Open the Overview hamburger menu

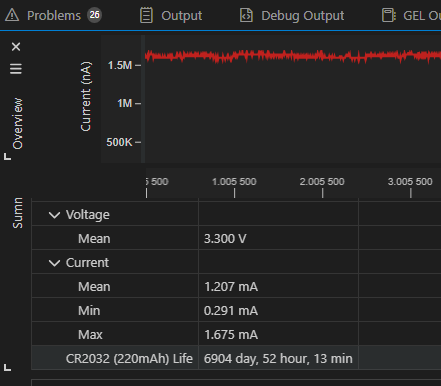16,69
